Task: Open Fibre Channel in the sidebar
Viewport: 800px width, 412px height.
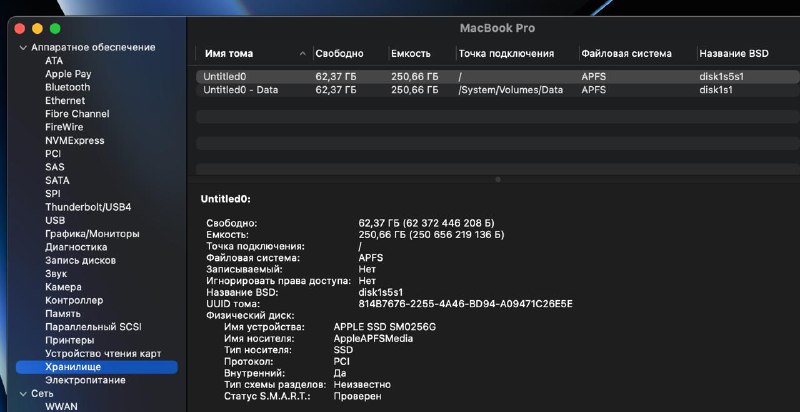Action: pyautogui.click(x=77, y=114)
